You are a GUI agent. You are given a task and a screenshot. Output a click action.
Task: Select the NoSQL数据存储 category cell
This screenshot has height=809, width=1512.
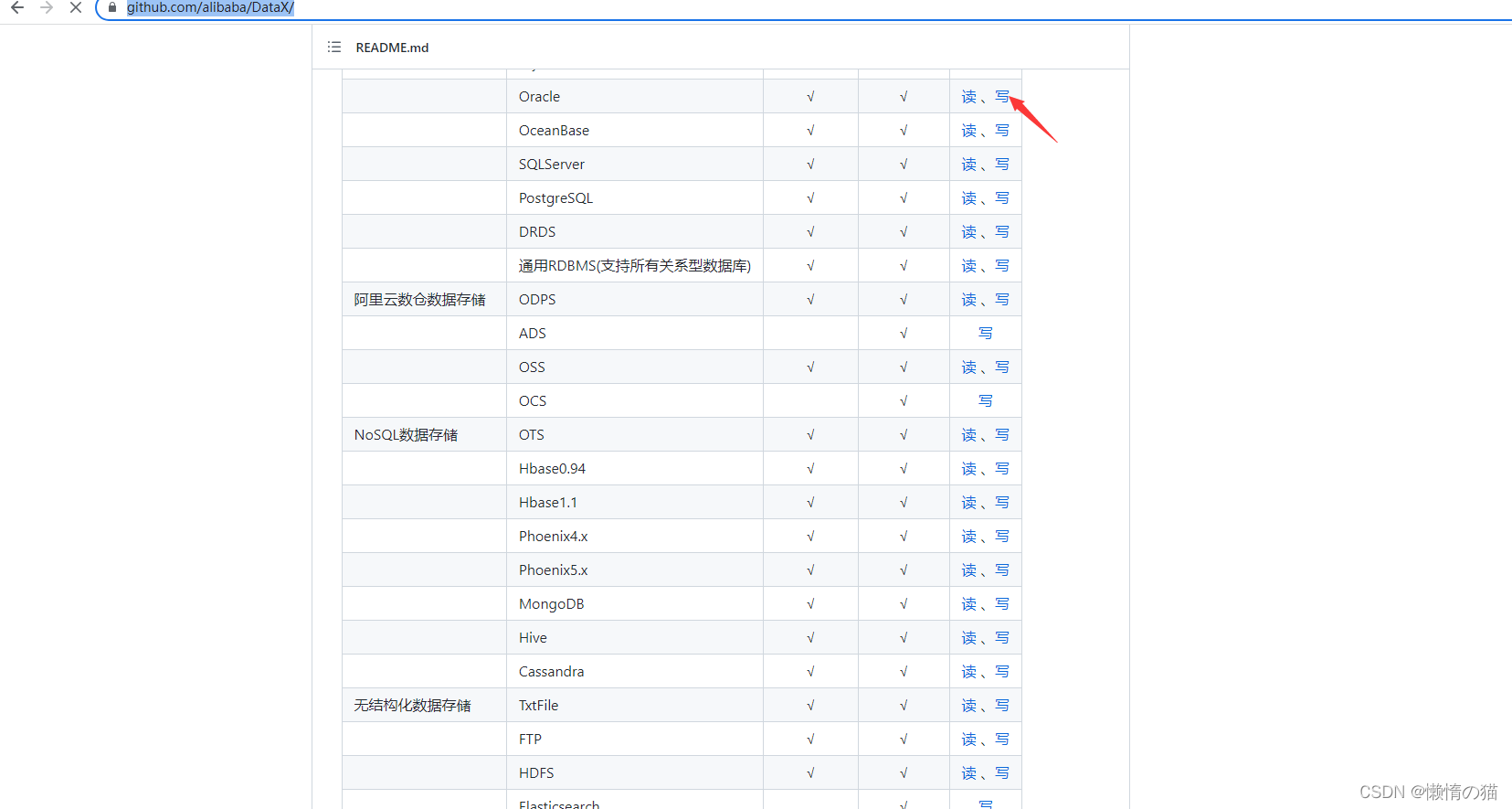tap(425, 435)
